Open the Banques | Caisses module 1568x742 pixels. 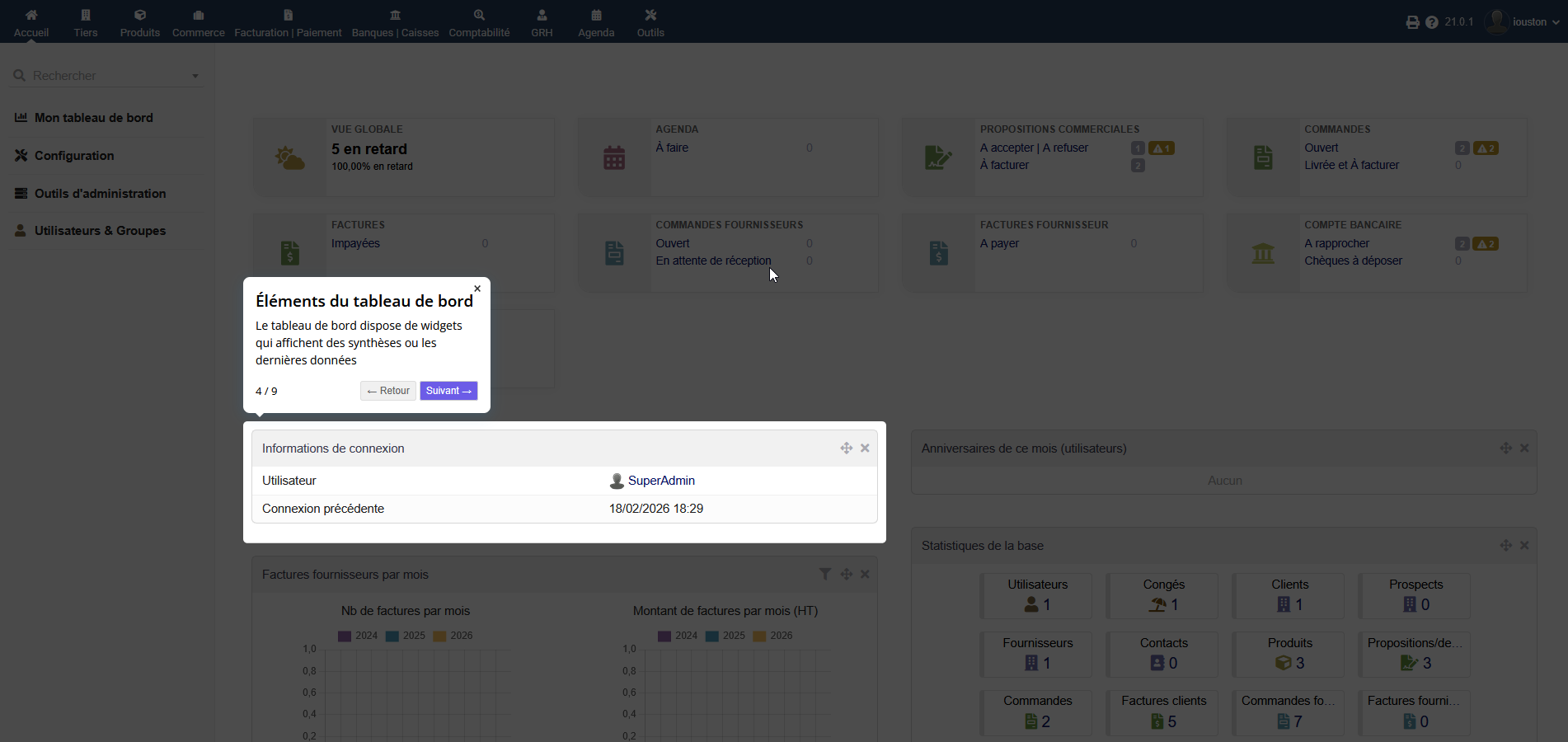[x=395, y=22]
